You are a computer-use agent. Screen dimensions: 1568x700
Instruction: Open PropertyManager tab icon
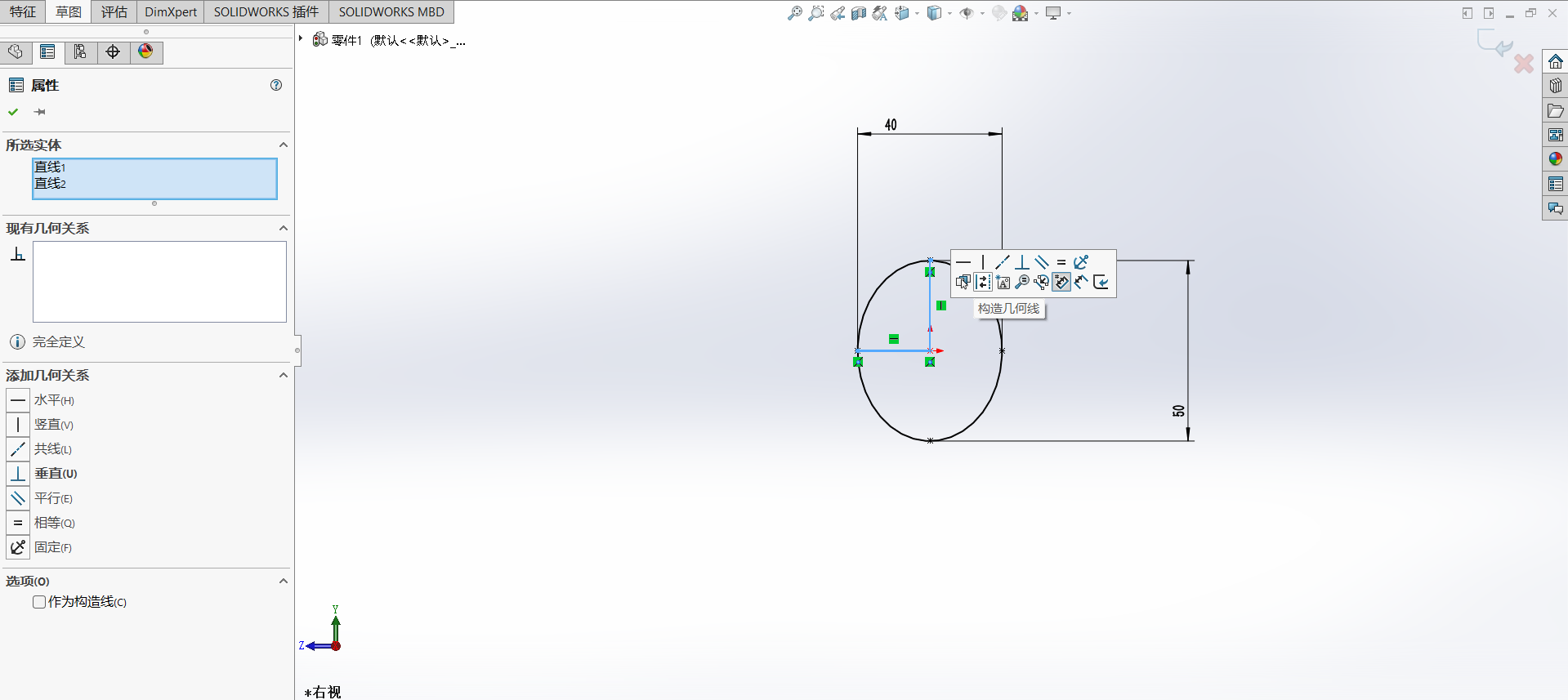click(x=47, y=52)
